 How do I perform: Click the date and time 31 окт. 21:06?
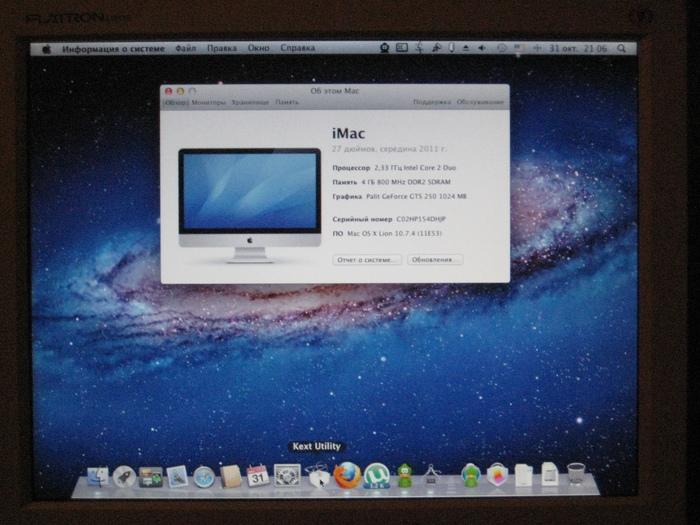coord(578,48)
